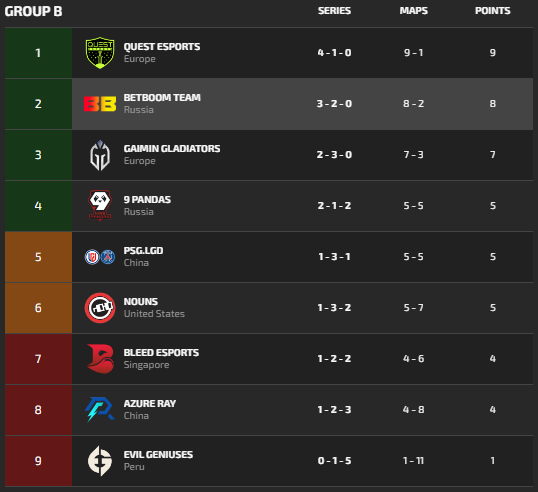
Task: Open the BetBoom Team name link
Action: tap(162, 98)
